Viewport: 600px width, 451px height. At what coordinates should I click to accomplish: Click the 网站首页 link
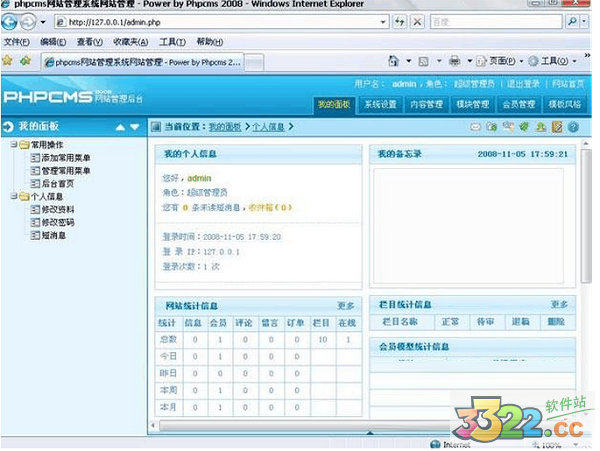(568, 84)
